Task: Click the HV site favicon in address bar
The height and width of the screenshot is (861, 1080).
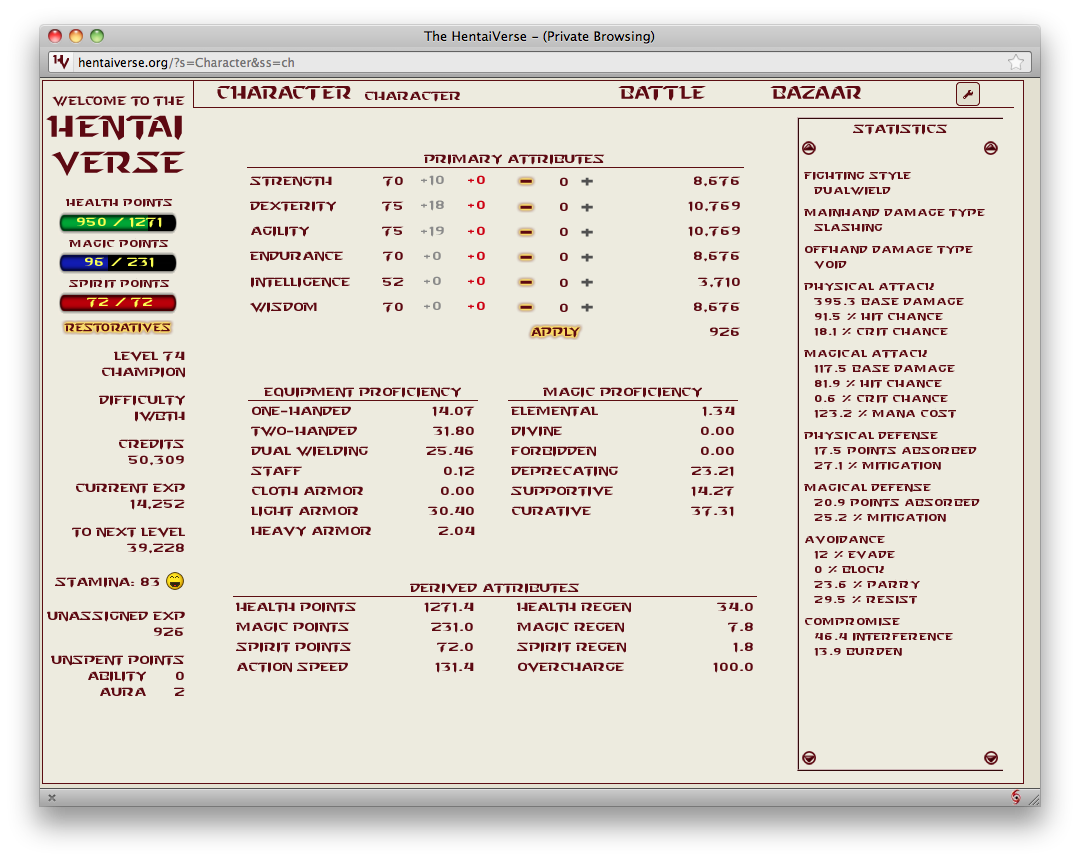Action: click(61, 62)
